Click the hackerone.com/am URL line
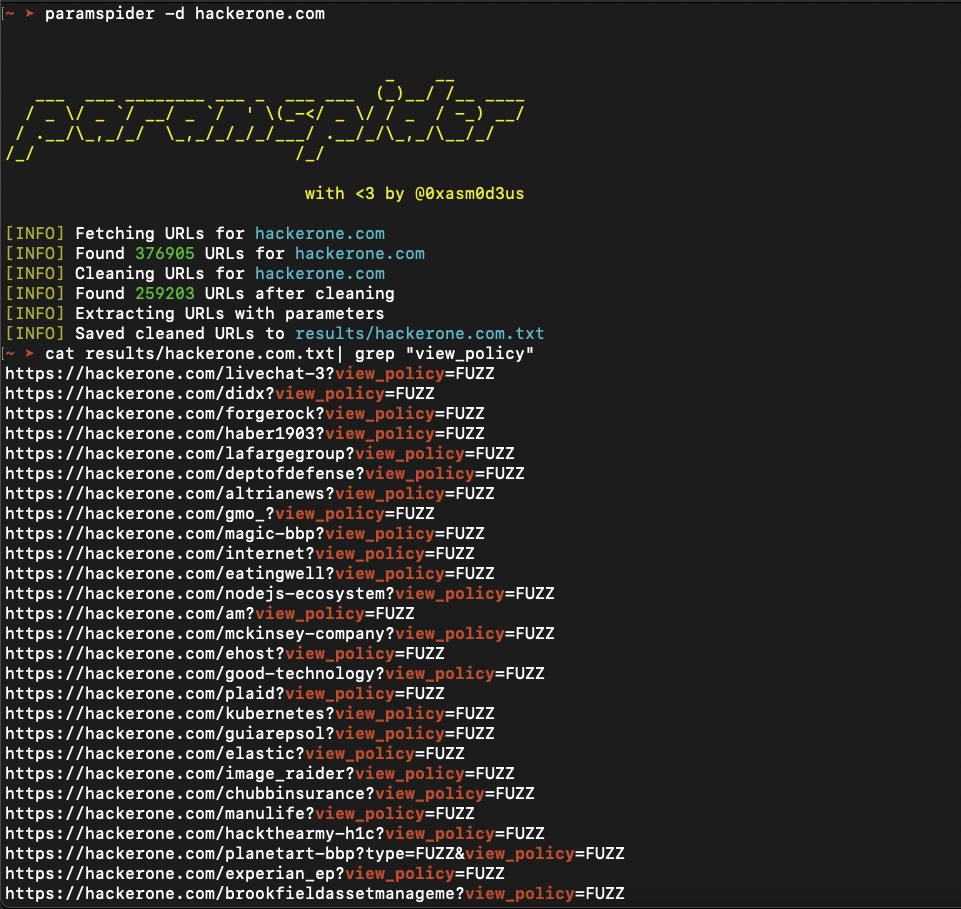This screenshot has height=909, width=961. (210, 614)
